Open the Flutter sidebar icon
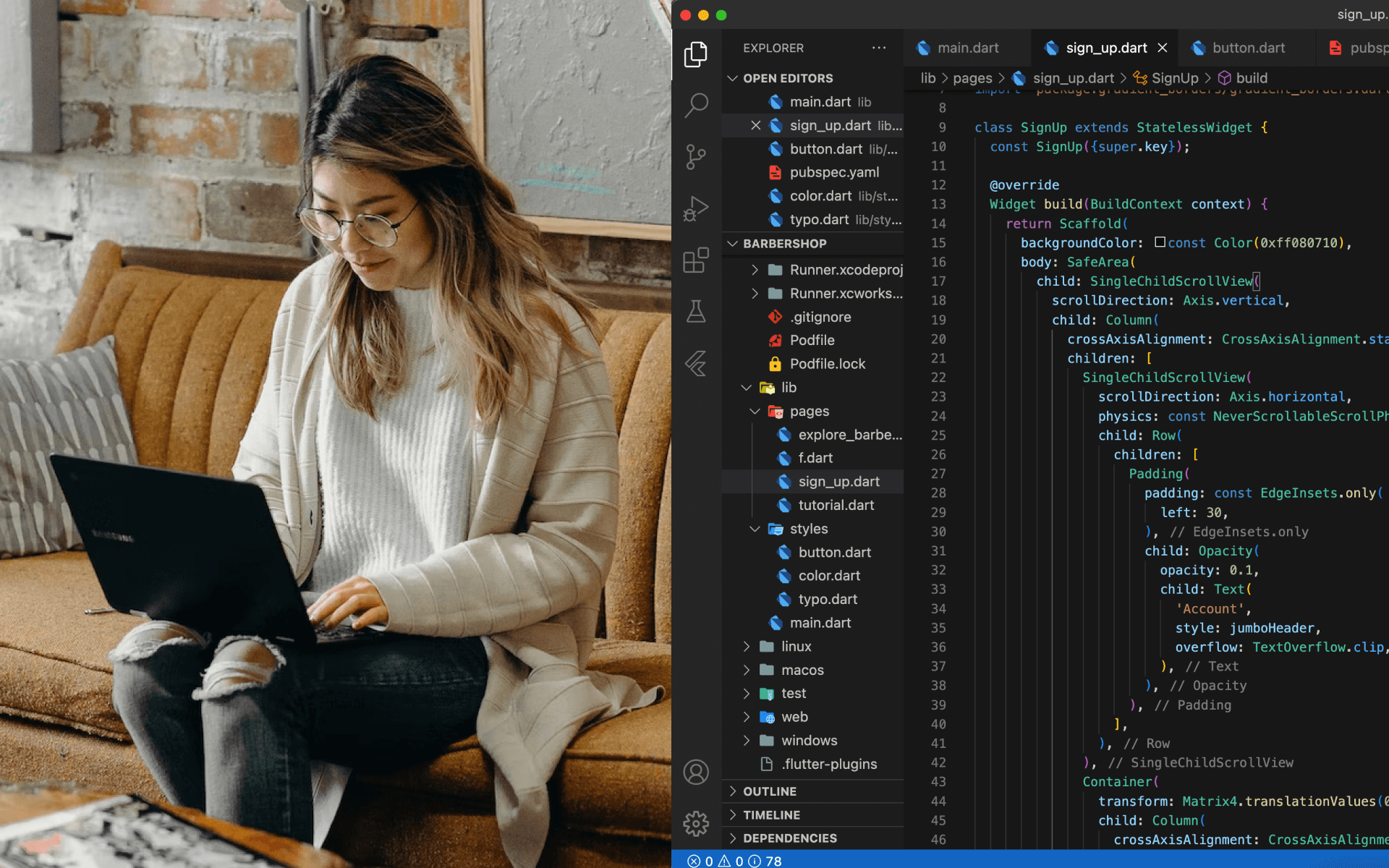Screen dimensions: 1389x868 696,363
